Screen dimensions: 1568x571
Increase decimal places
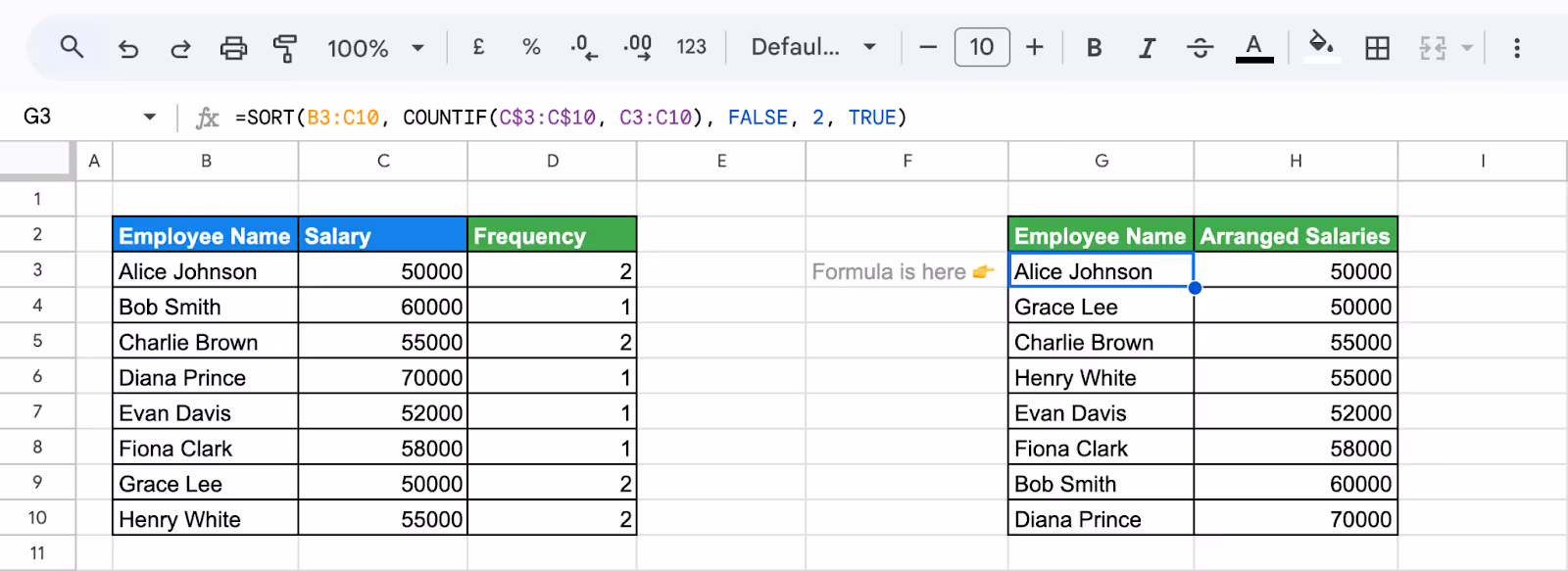[637, 47]
